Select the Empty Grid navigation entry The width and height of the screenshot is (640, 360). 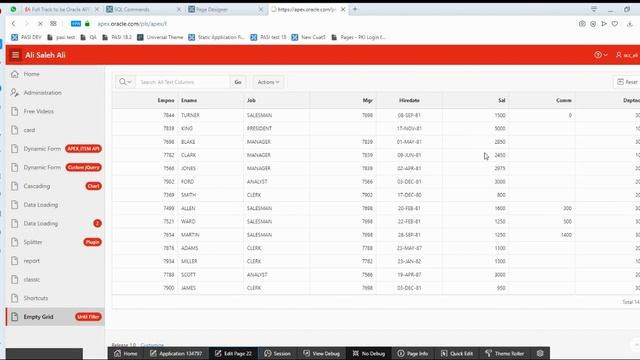[x=55, y=317]
